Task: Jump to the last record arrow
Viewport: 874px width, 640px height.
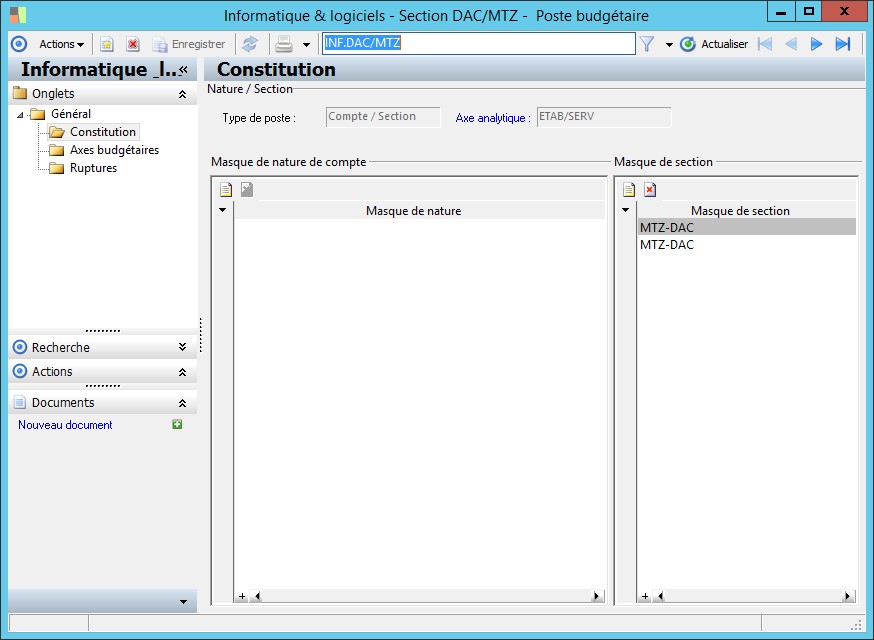Action: pyautogui.click(x=843, y=44)
